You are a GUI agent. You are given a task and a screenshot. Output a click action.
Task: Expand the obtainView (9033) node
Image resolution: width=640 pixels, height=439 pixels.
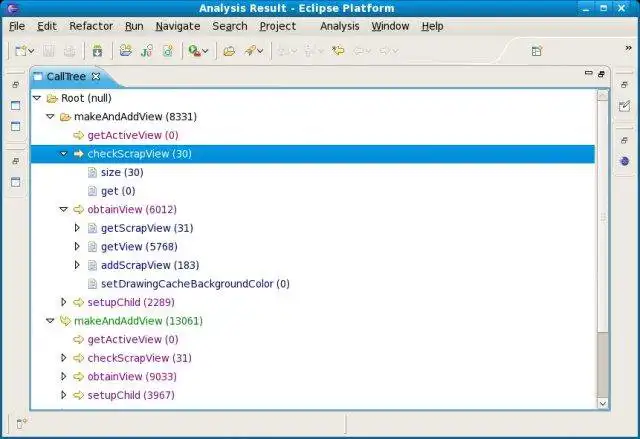64,376
